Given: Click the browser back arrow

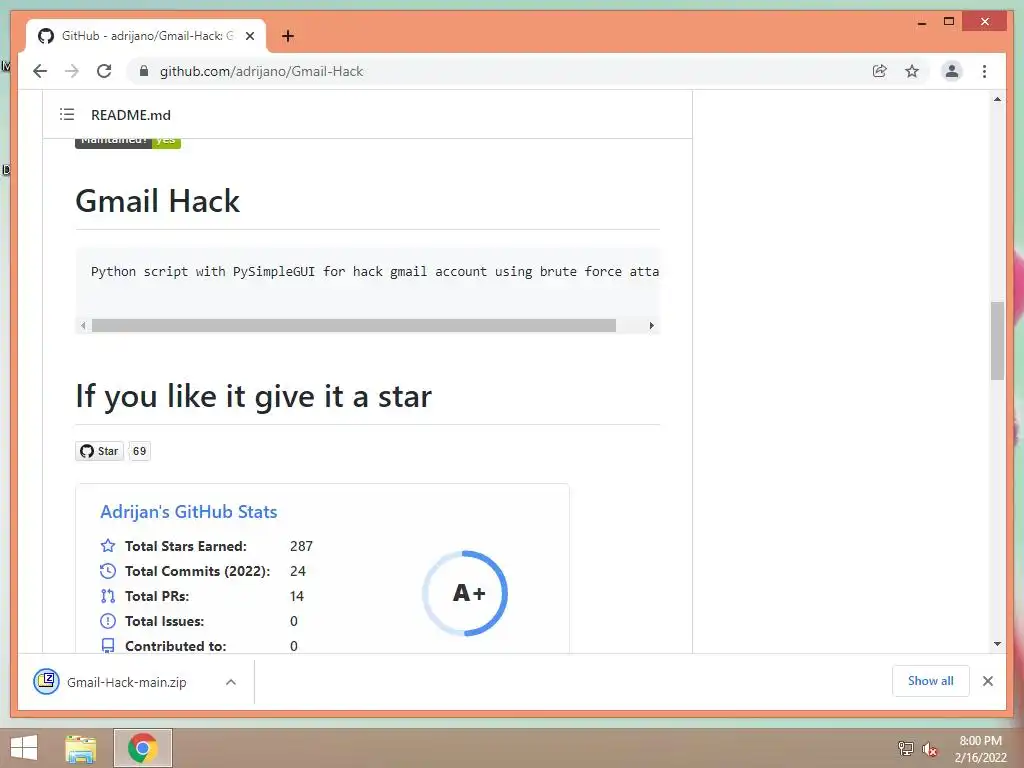Looking at the screenshot, I should point(40,71).
